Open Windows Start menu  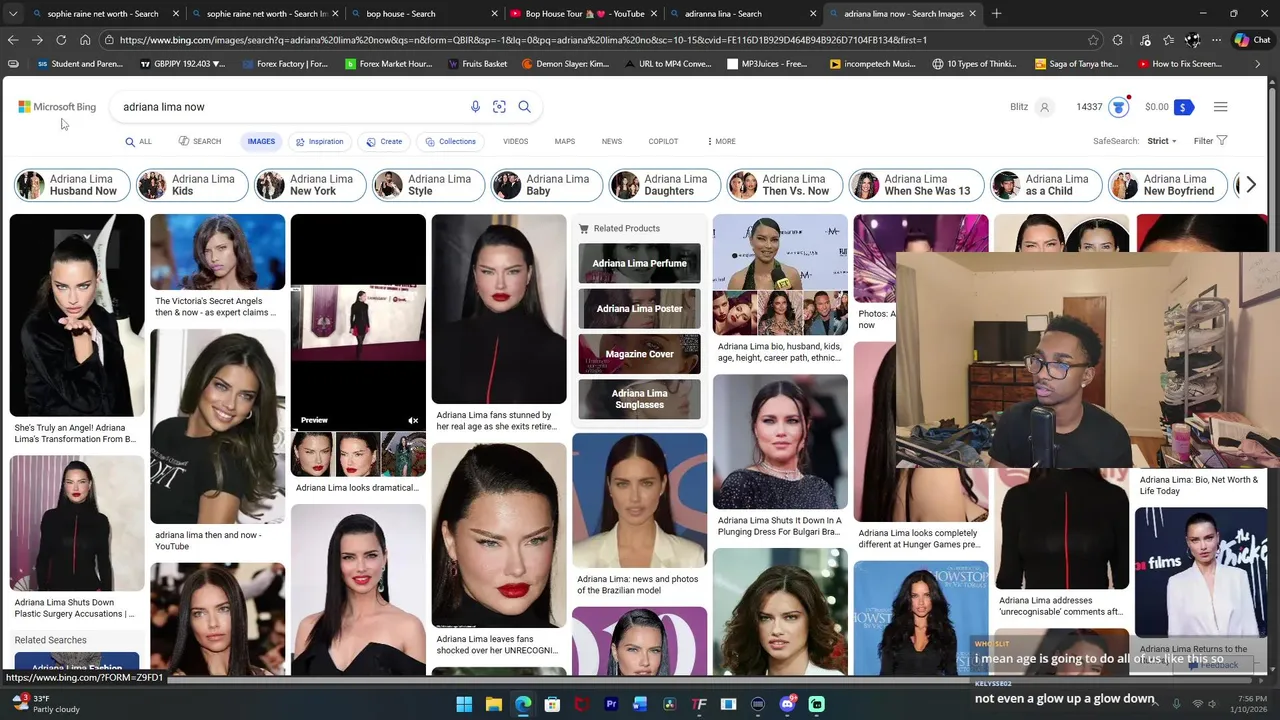coord(464,704)
